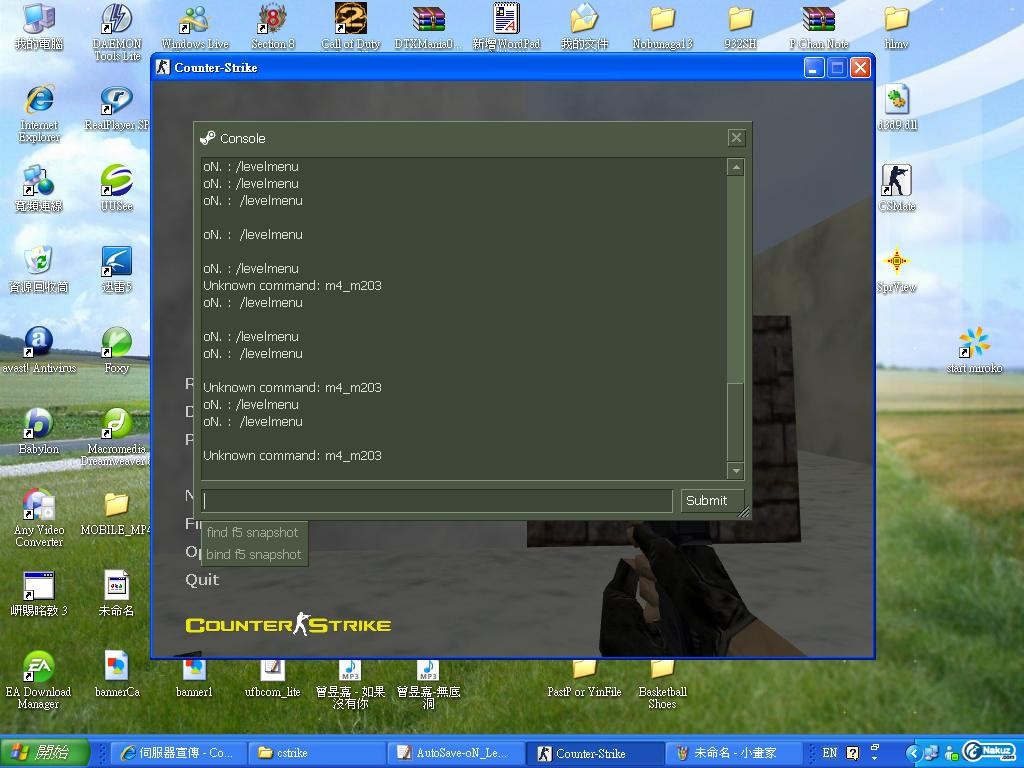This screenshot has width=1024, height=768.
Task: Open RealPlayer SP shortcut
Action: [x=117, y=108]
